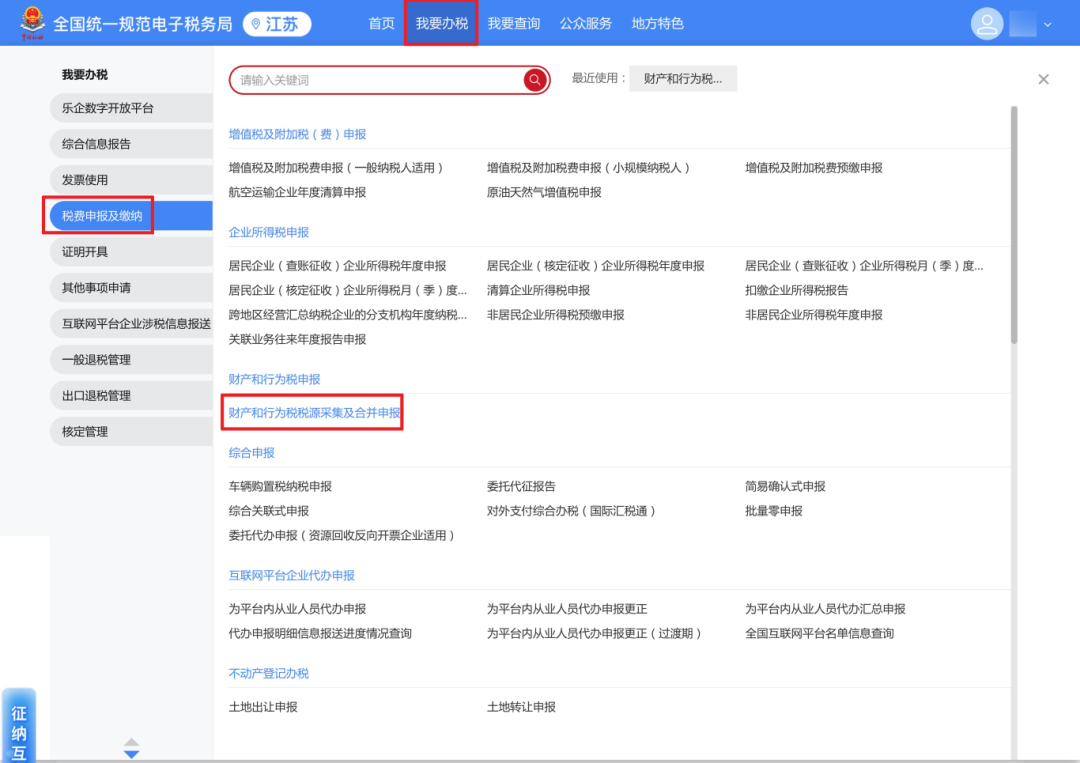
Task: Open 清算企业所得税申报
Action: click(x=538, y=290)
